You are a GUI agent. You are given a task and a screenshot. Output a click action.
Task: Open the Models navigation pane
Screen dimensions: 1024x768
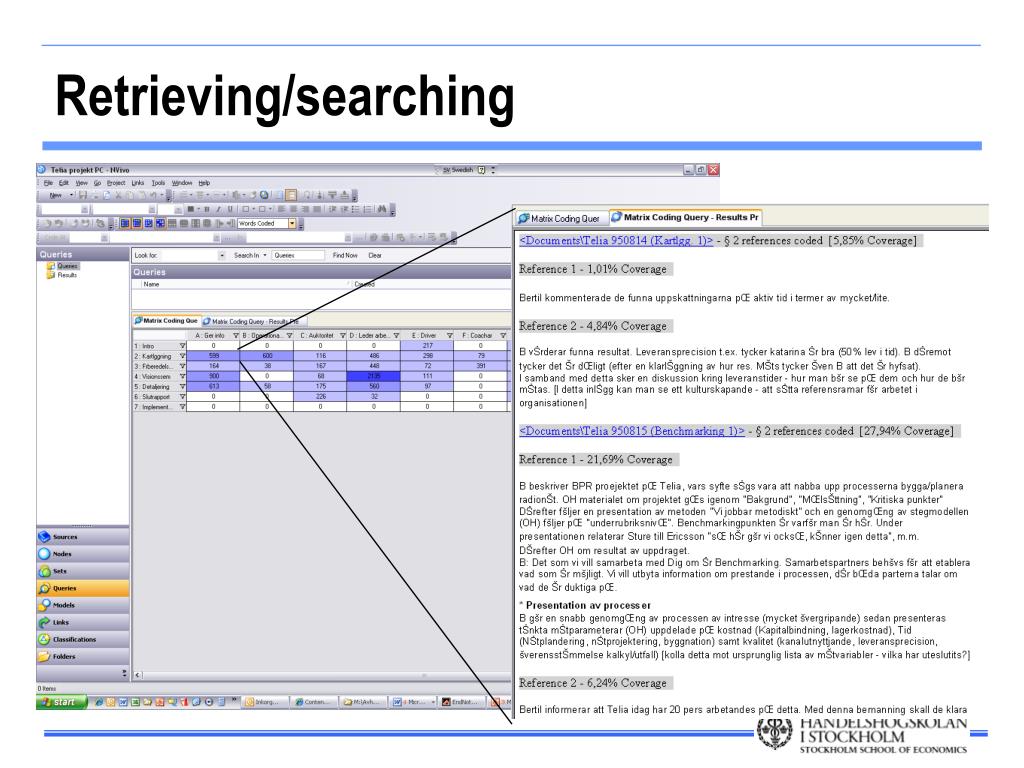[x=83, y=605]
